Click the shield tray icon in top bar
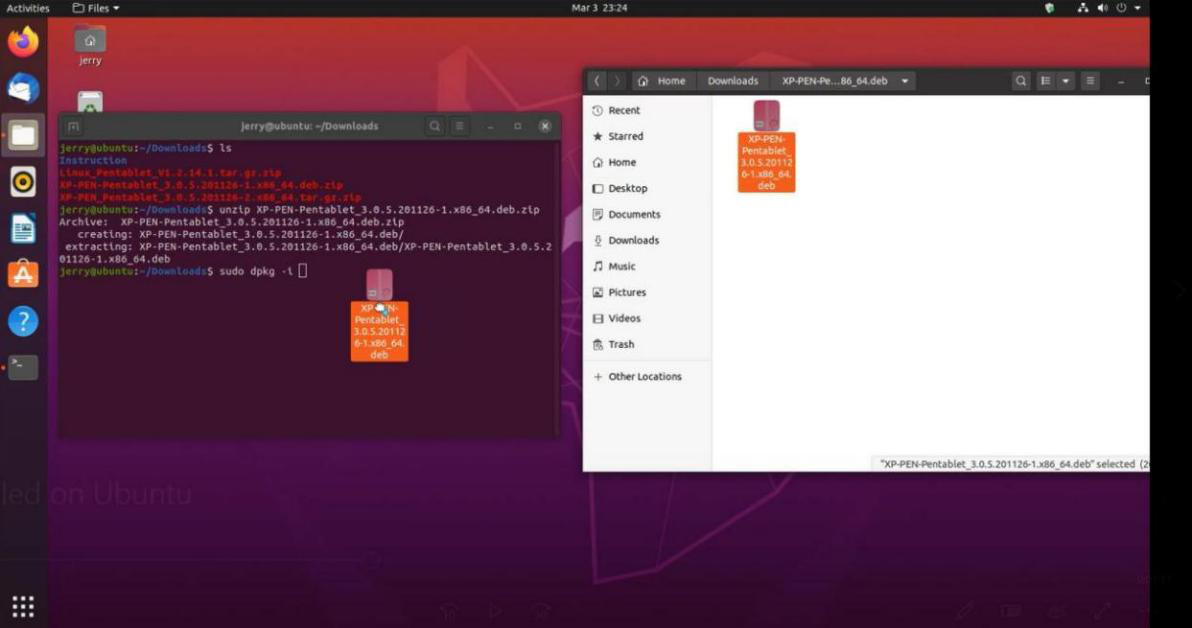Screen dimensions: 1192x628 pos(1050,8)
